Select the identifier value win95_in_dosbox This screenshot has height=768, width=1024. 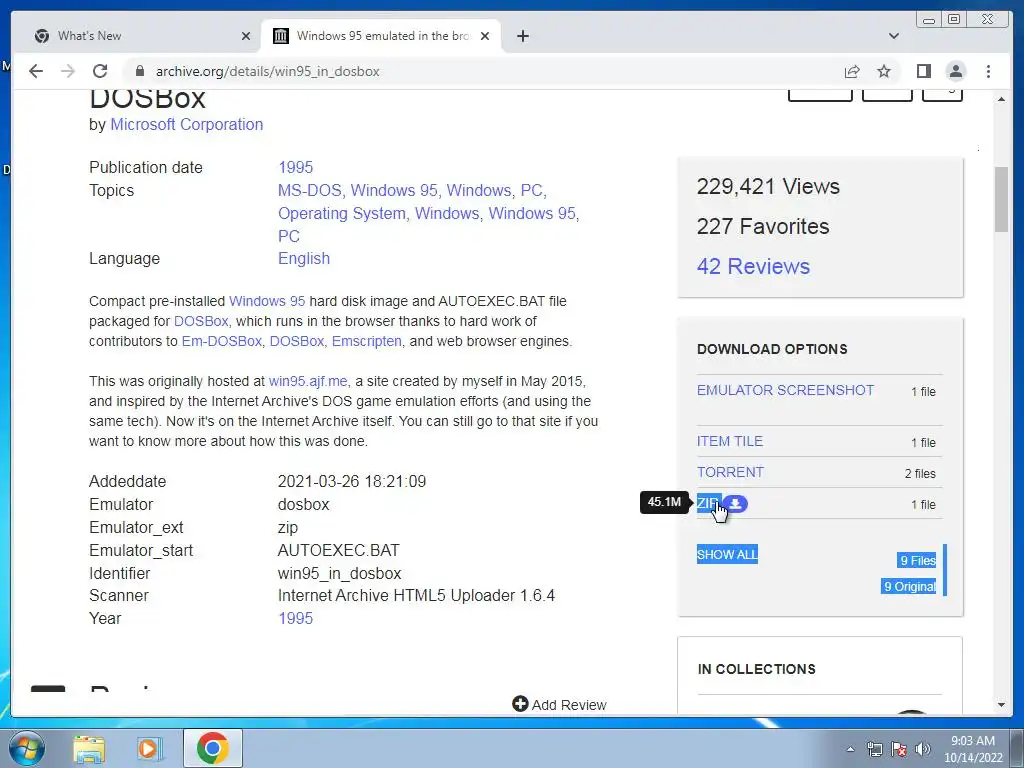coord(340,573)
